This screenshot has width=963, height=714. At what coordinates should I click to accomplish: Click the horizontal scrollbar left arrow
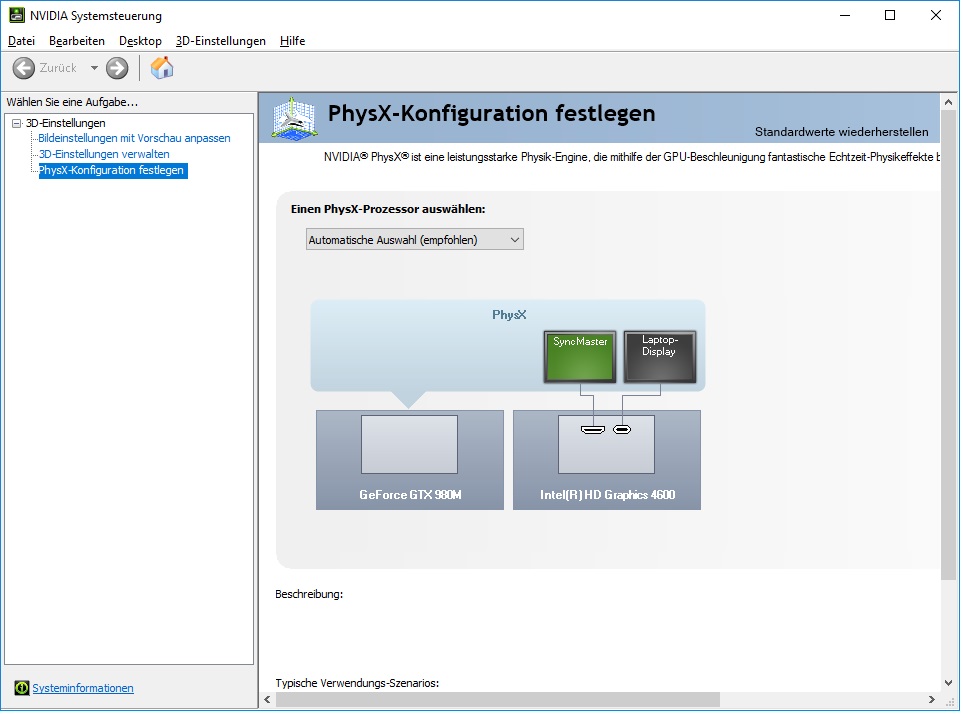click(267, 699)
